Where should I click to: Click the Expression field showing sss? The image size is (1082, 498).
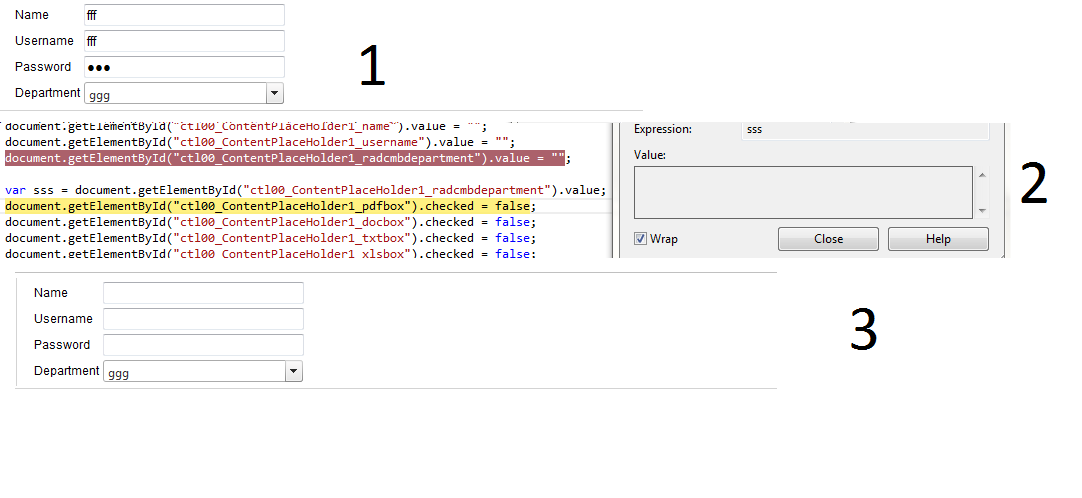(x=865, y=130)
